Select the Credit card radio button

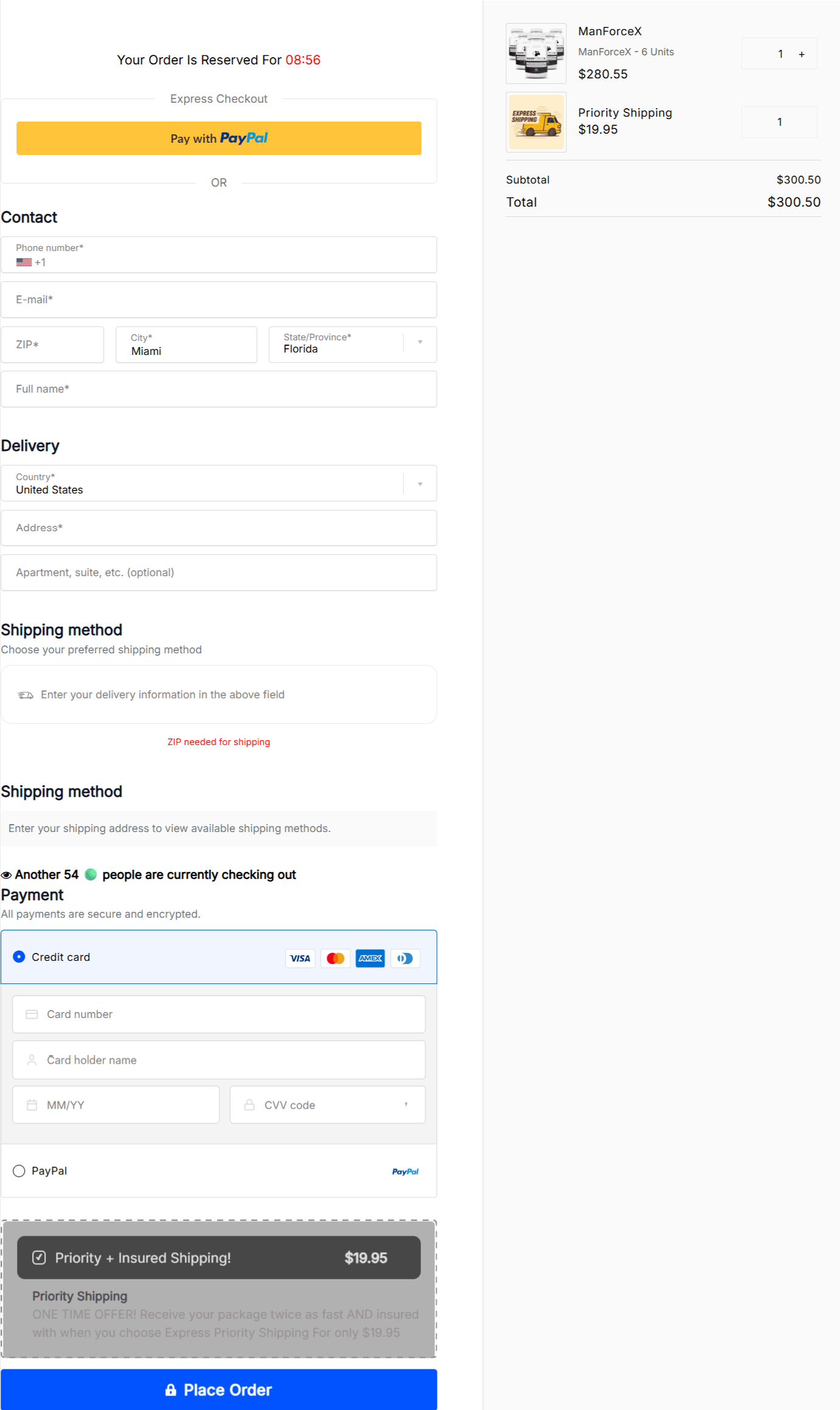point(19,957)
